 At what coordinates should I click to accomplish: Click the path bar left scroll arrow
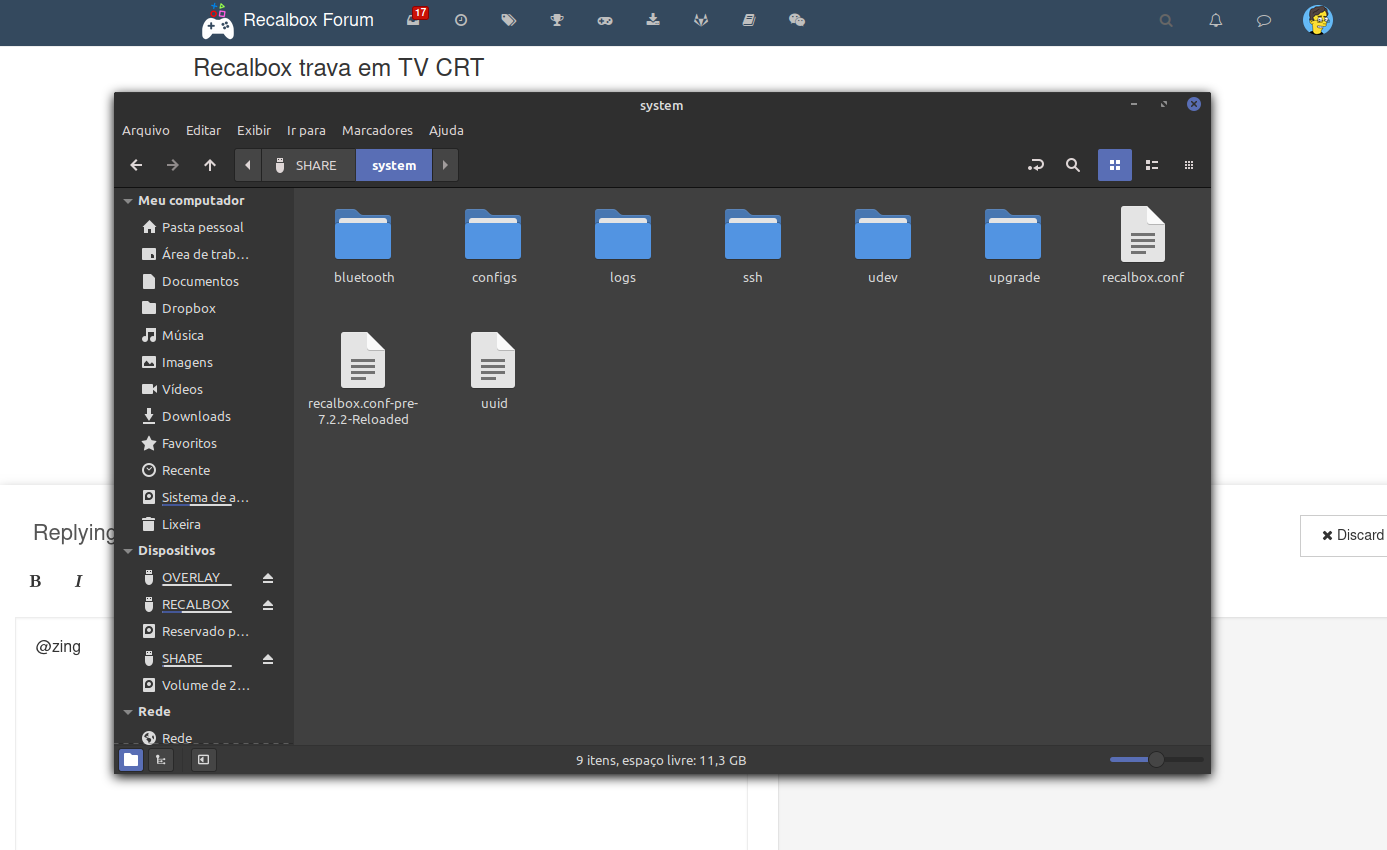(x=248, y=165)
